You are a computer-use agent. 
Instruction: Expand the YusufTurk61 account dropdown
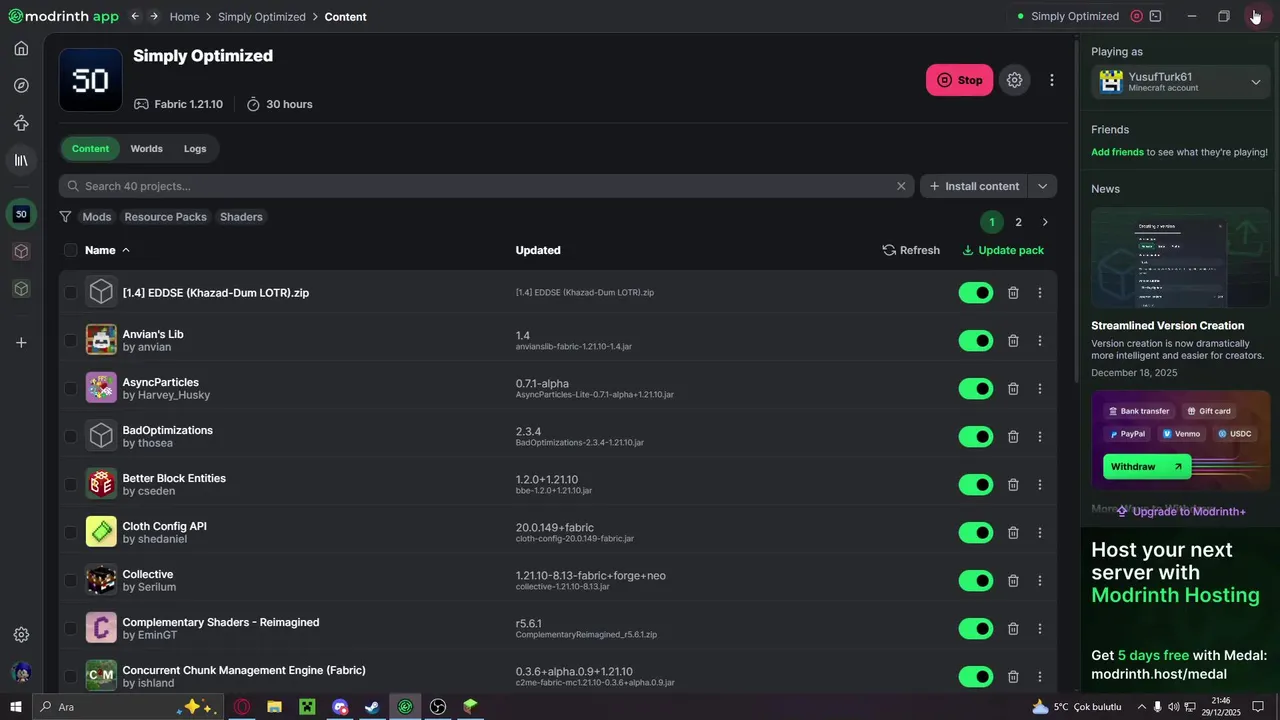tap(1256, 82)
